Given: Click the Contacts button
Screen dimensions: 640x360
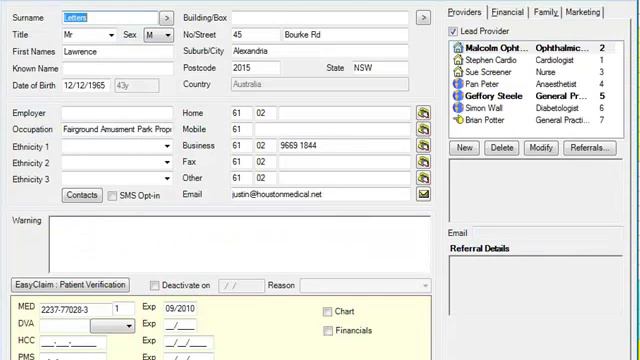Looking at the screenshot, I should (82, 195).
